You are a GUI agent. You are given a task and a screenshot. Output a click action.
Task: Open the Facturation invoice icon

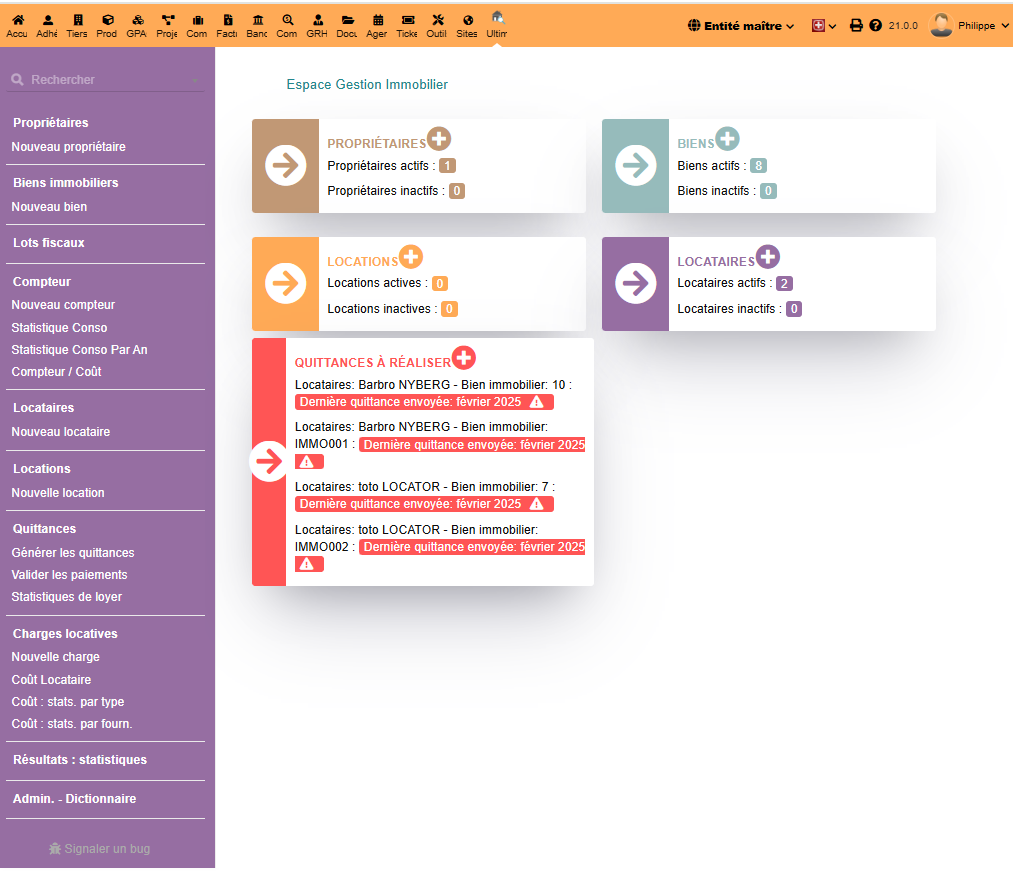tap(227, 20)
